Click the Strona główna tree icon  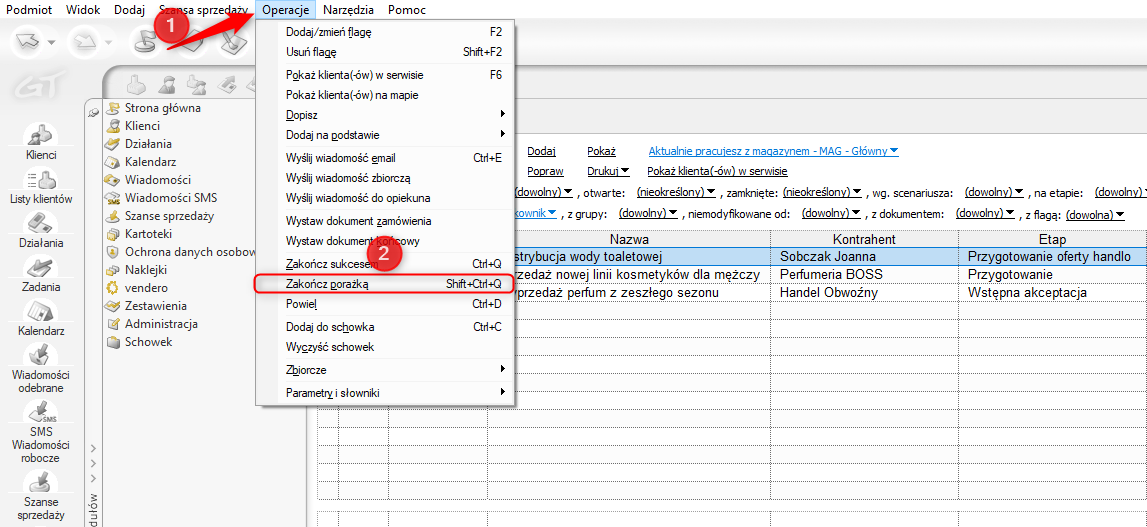(113, 108)
